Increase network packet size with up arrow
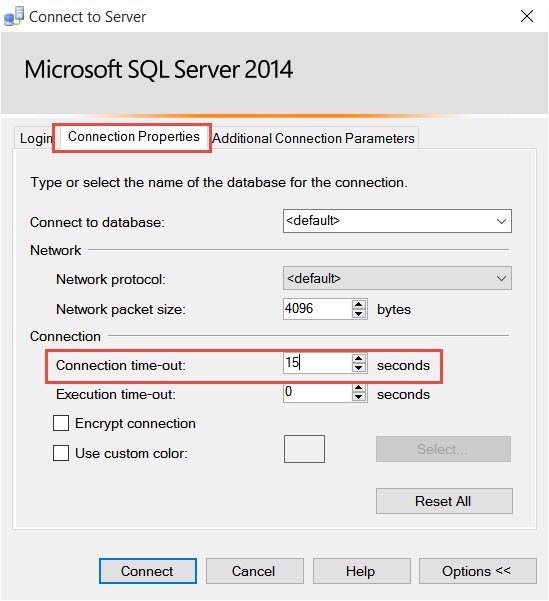Viewport: 549px width, 601px height. click(358, 305)
